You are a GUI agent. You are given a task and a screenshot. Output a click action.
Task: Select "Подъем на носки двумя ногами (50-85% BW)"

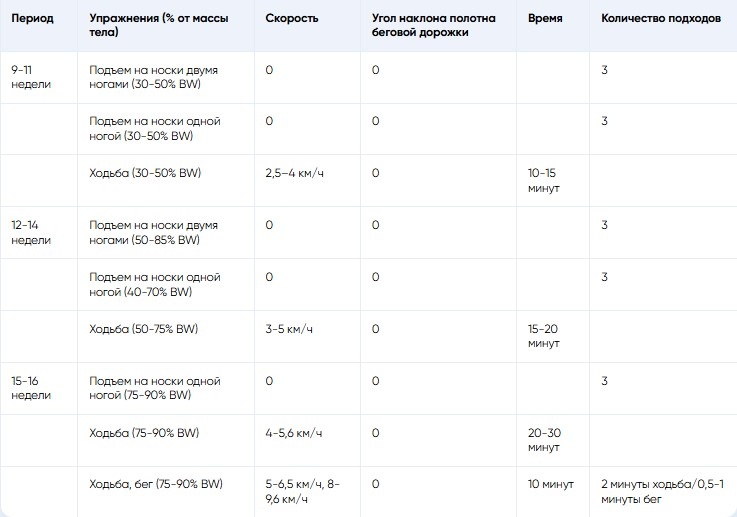(x=153, y=233)
